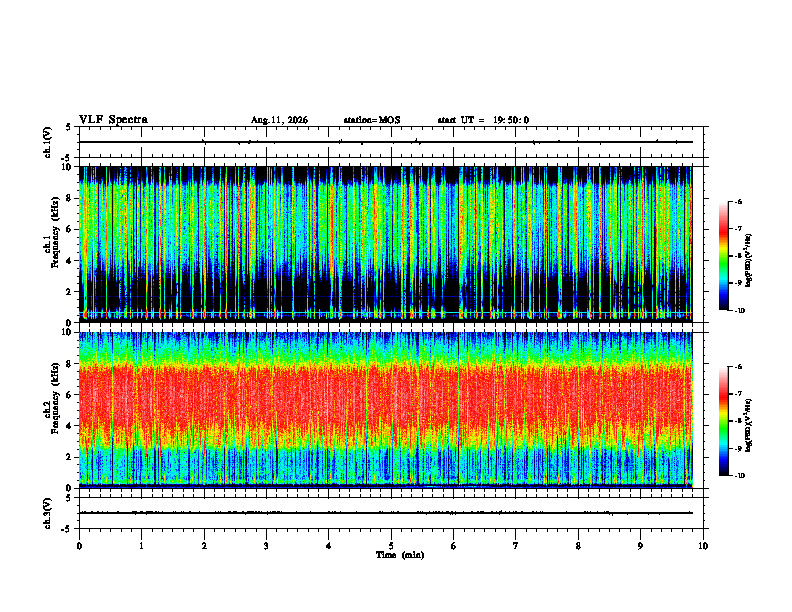The width and height of the screenshot is (792, 612).
Task: Select the "ch.3(V)" axis label
Action: (x=48, y=513)
